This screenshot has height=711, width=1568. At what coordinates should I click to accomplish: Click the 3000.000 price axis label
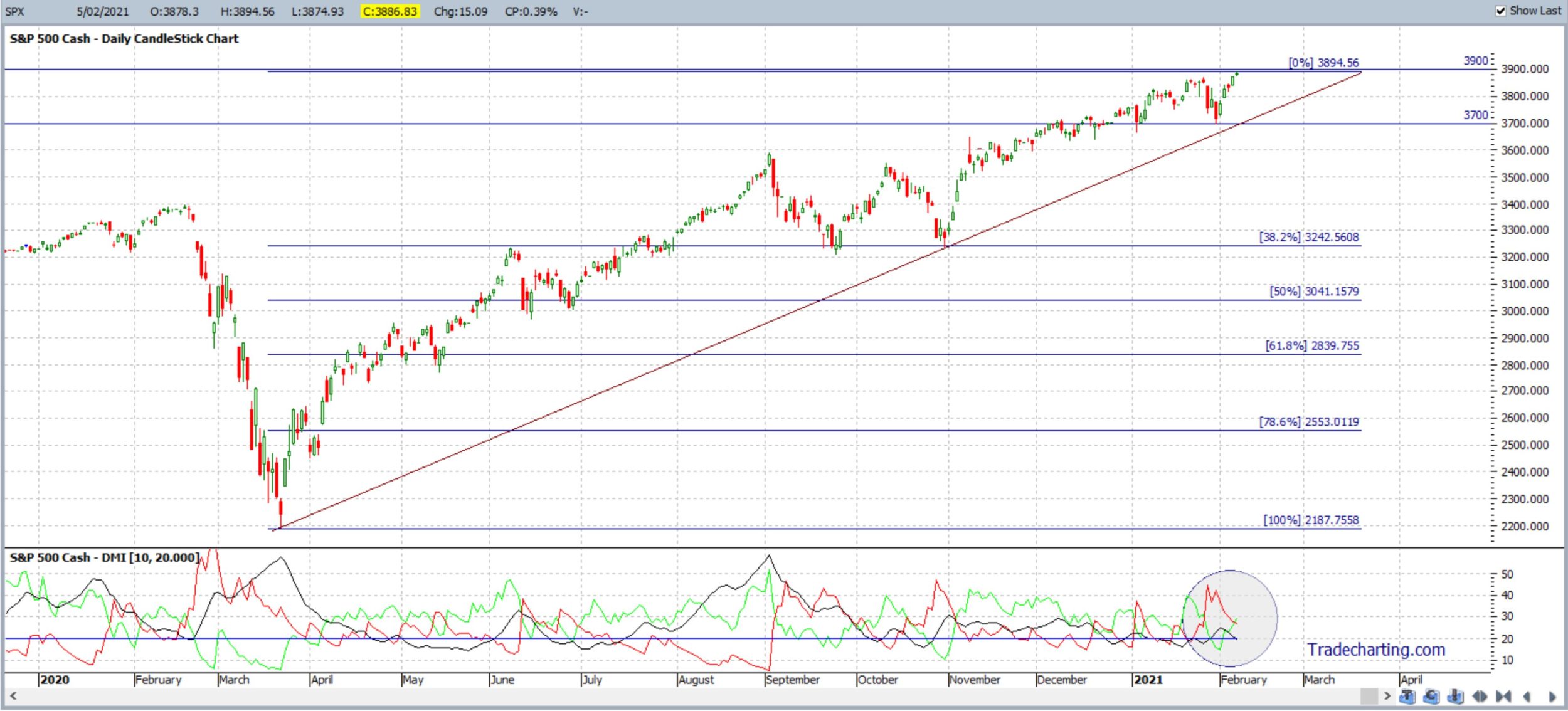pyautogui.click(x=1524, y=312)
